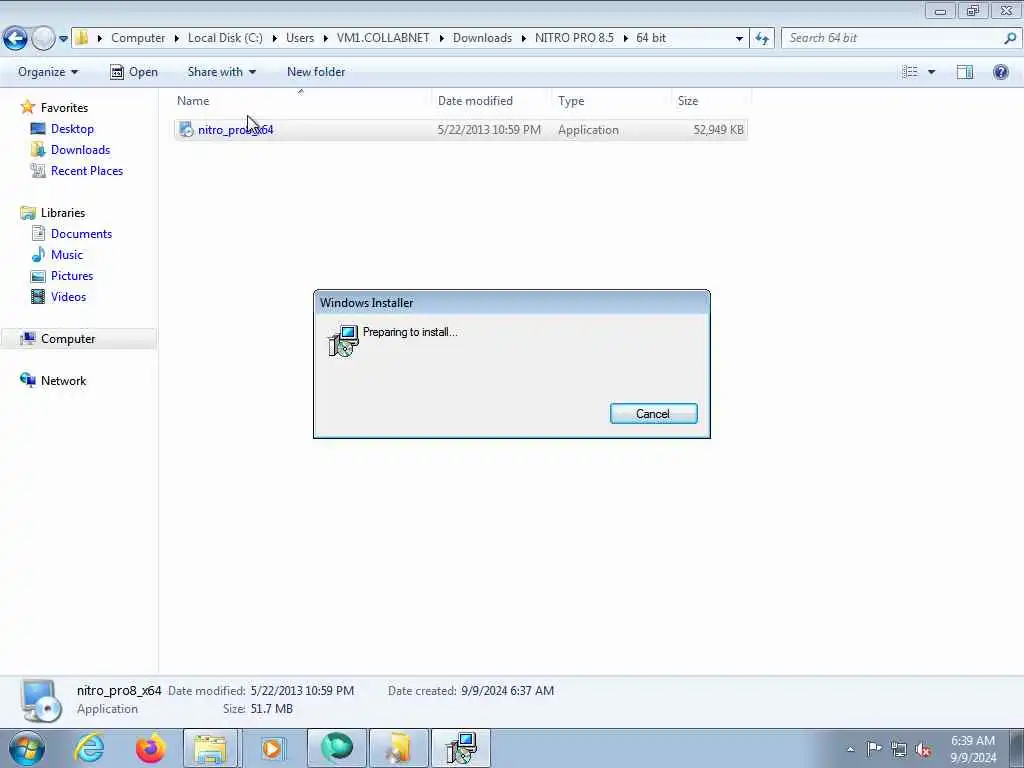Click the nitro_pro8_x64 application file icon
Viewport: 1024px width, 768px height.
[186, 130]
